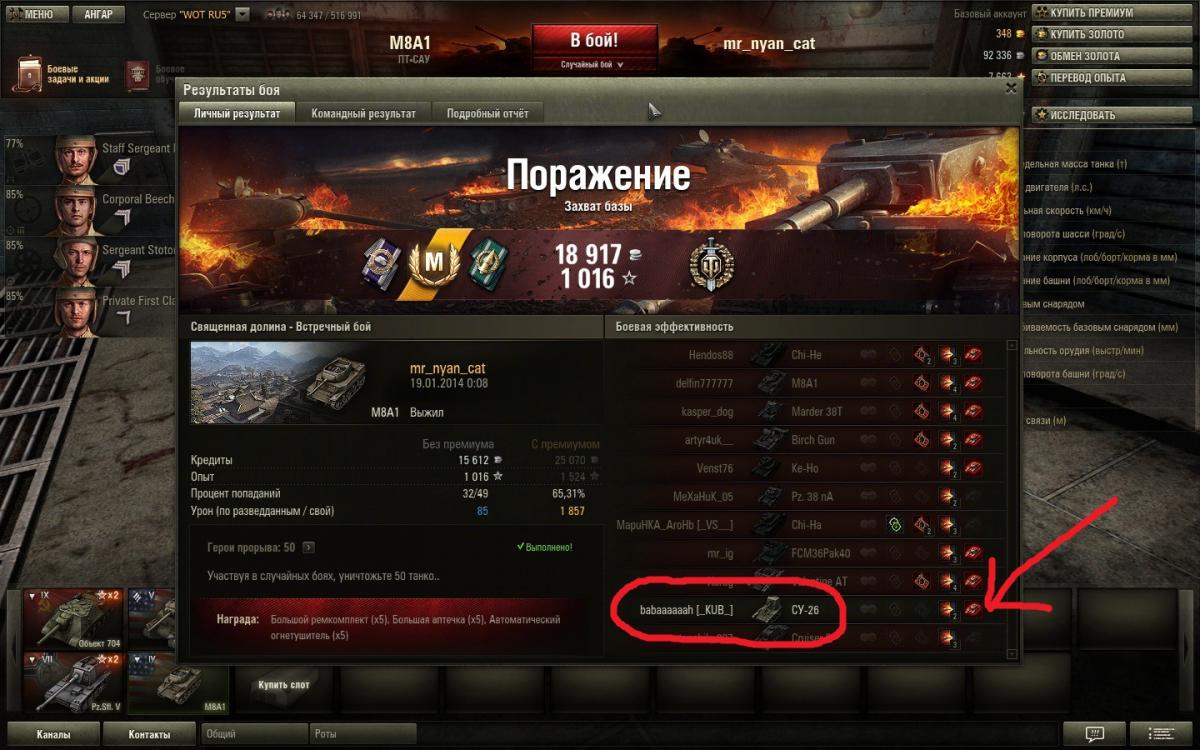This screenshot has height=750, width=1200.
Task: Click the critical hit icon for kasper_dog
Action: click(922, 411)
